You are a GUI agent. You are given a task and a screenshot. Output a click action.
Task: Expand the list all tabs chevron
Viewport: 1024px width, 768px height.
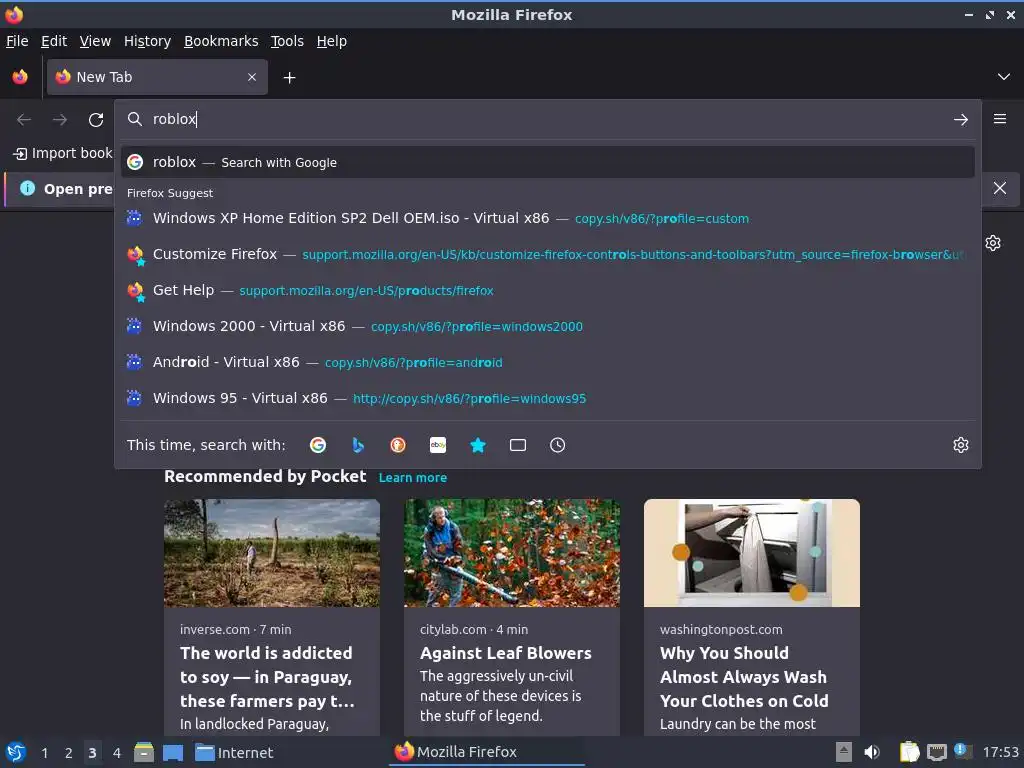(1004, 77)
